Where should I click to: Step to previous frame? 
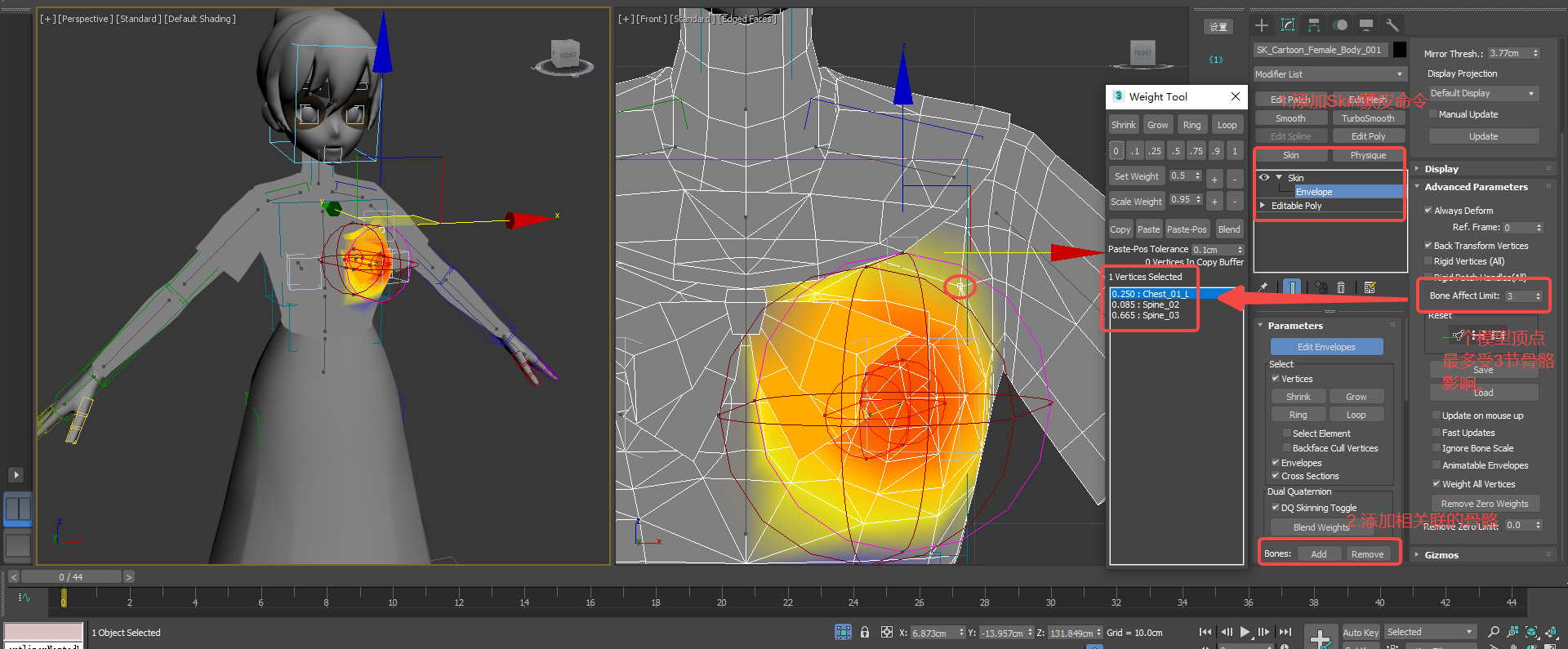point(1226,632)
